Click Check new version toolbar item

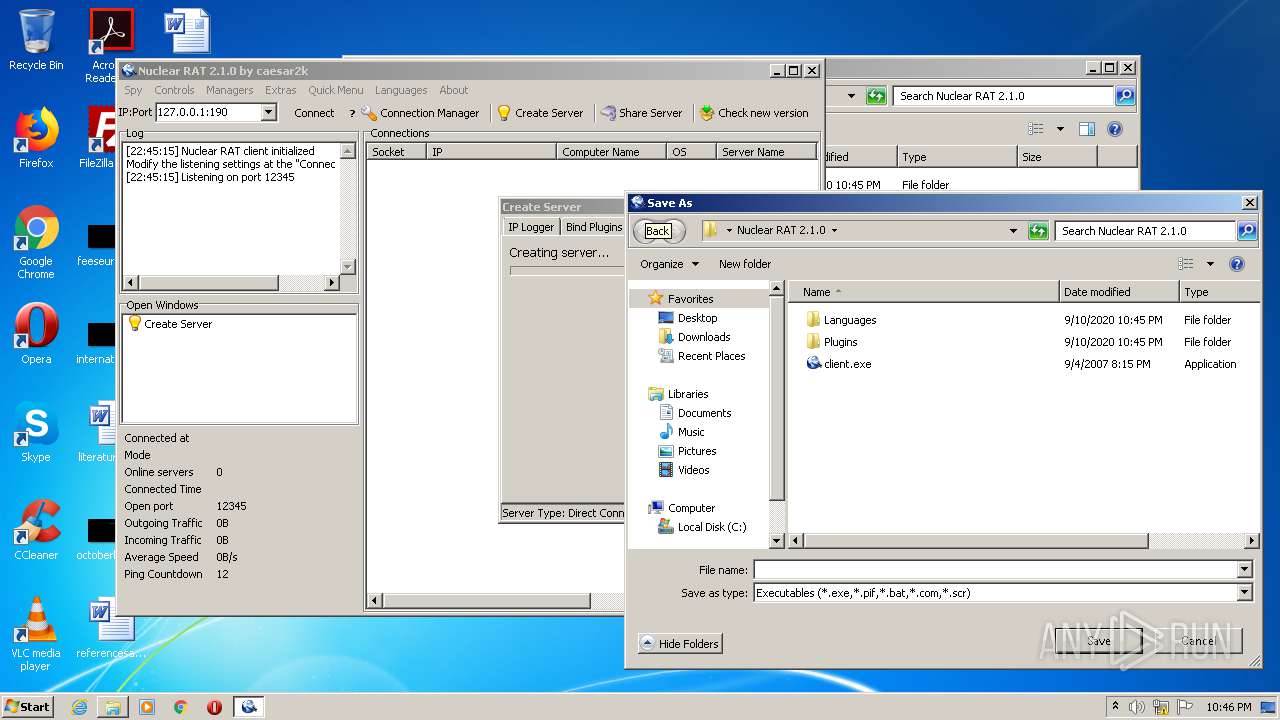(x=754, y=113)
